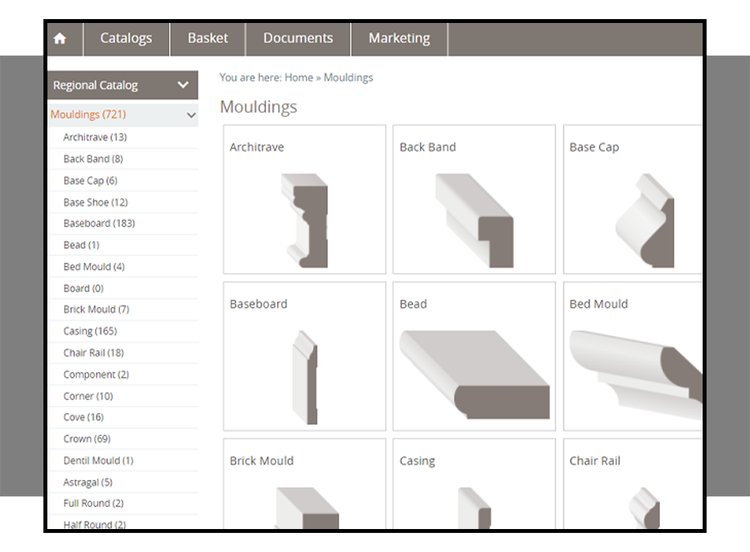Open the Back Band profile image
750x552 pixels.
(474, 220)
